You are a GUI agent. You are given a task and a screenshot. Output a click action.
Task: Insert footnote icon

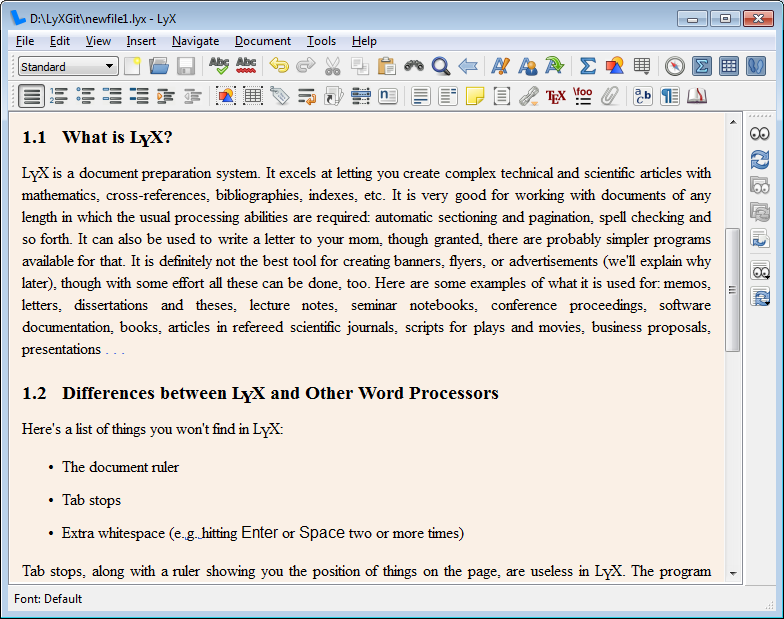420,96
